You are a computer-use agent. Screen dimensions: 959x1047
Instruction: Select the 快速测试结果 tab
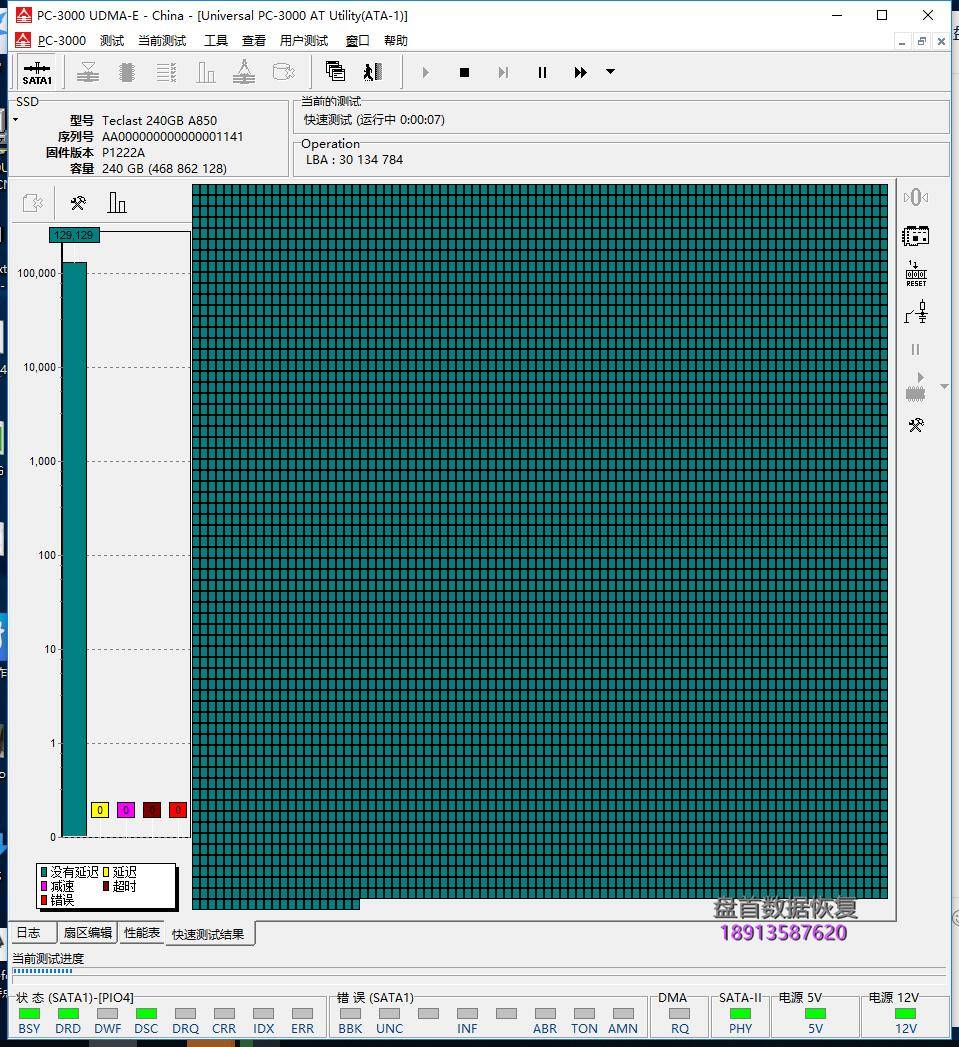(x=208, y=934)
